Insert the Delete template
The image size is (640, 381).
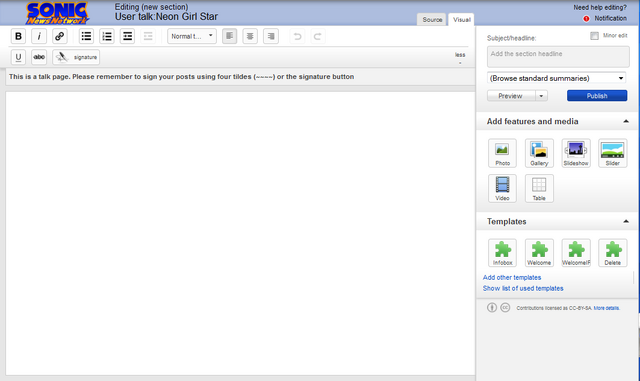[613, 253]
